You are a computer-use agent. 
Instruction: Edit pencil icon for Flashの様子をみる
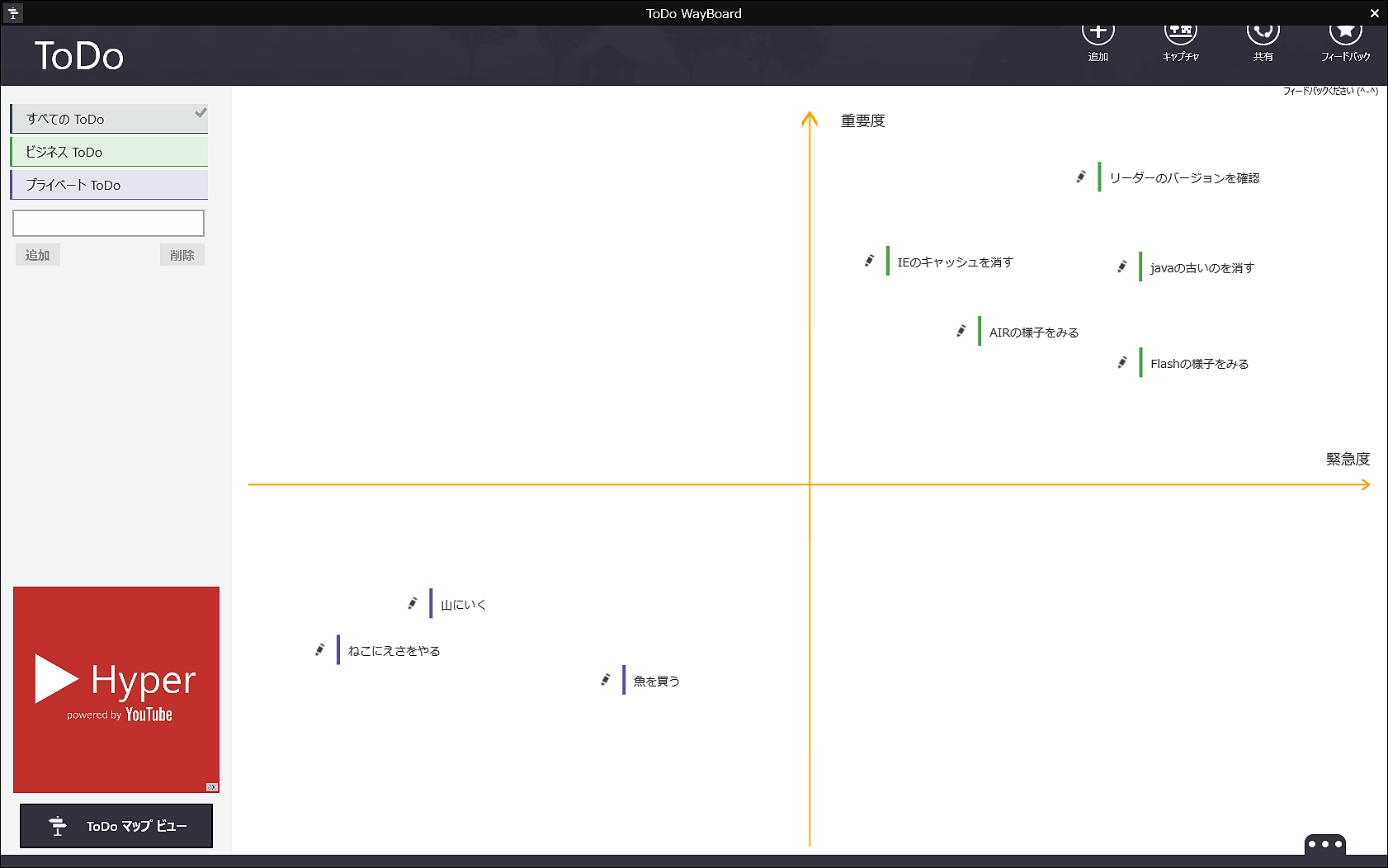1122,362
